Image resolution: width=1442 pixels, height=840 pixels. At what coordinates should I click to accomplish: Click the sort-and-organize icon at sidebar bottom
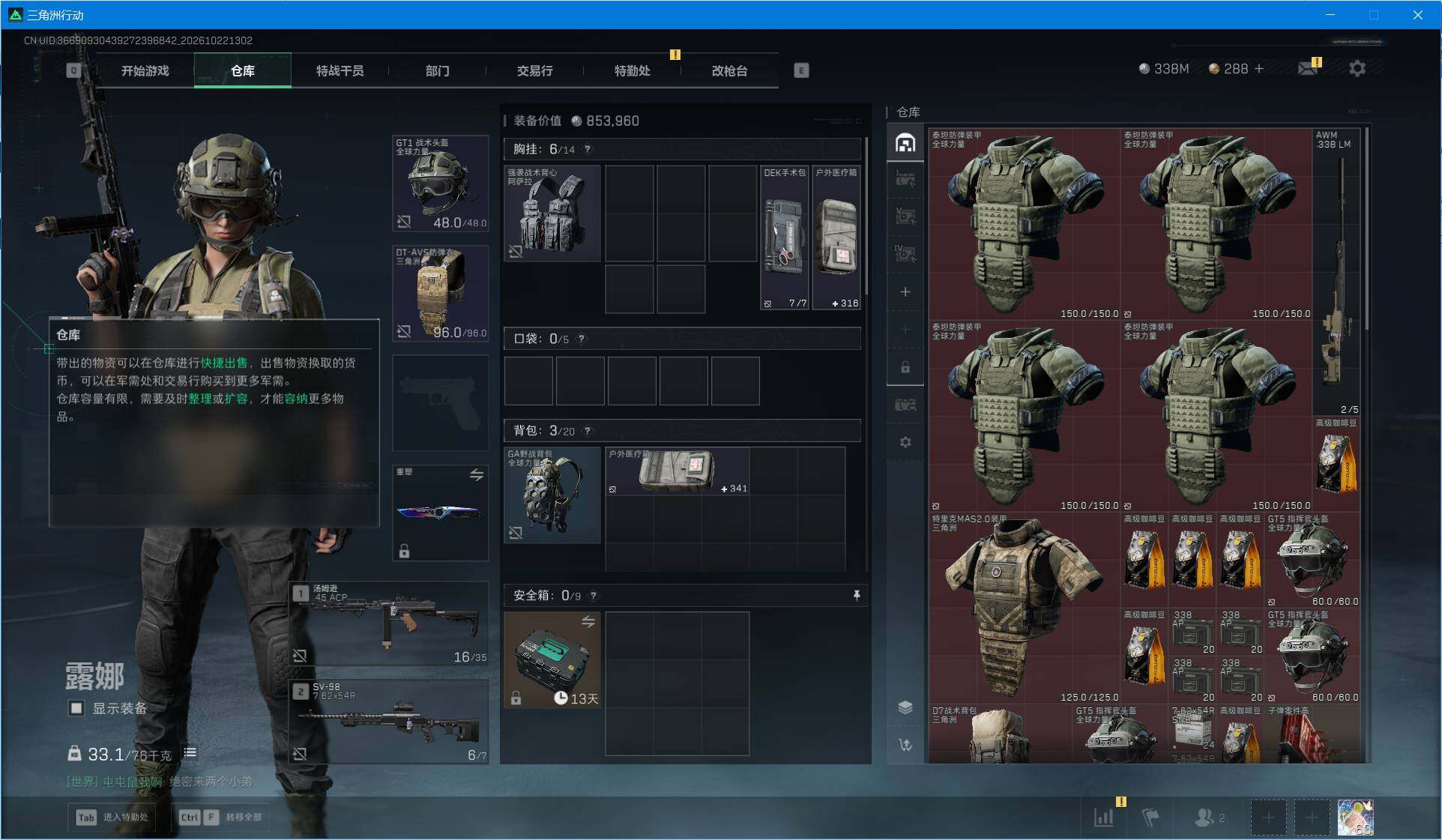(x=905, y=745)
